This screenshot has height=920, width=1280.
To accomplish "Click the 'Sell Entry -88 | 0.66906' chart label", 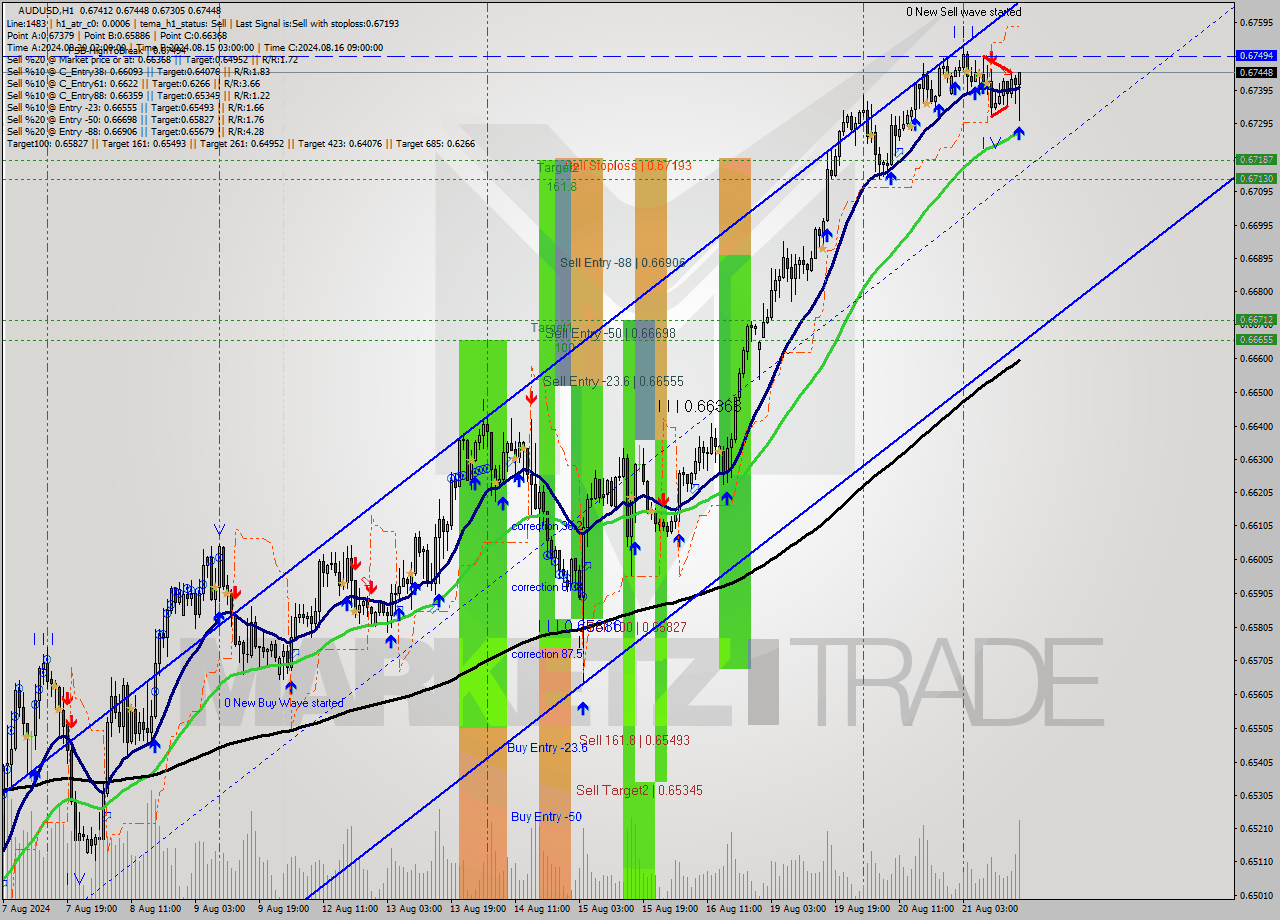I will pyautogui.click(x=623, y=262).
